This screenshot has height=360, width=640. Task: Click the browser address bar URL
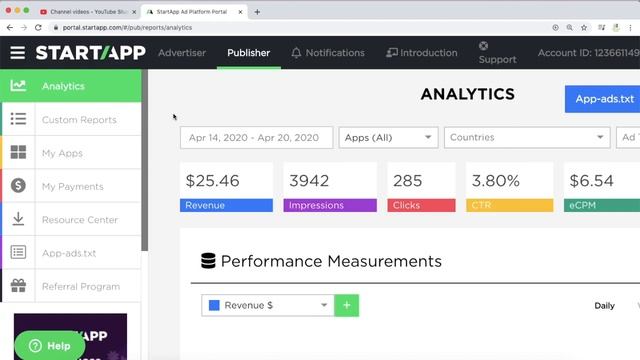(x=127, y=27)
